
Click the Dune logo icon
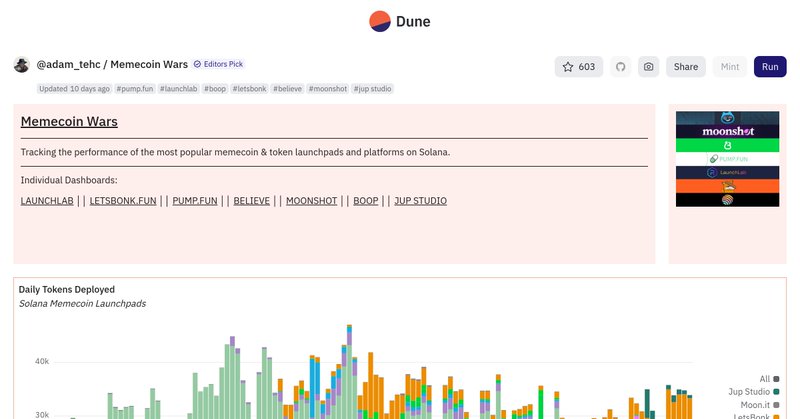click(x=380, y=21)
